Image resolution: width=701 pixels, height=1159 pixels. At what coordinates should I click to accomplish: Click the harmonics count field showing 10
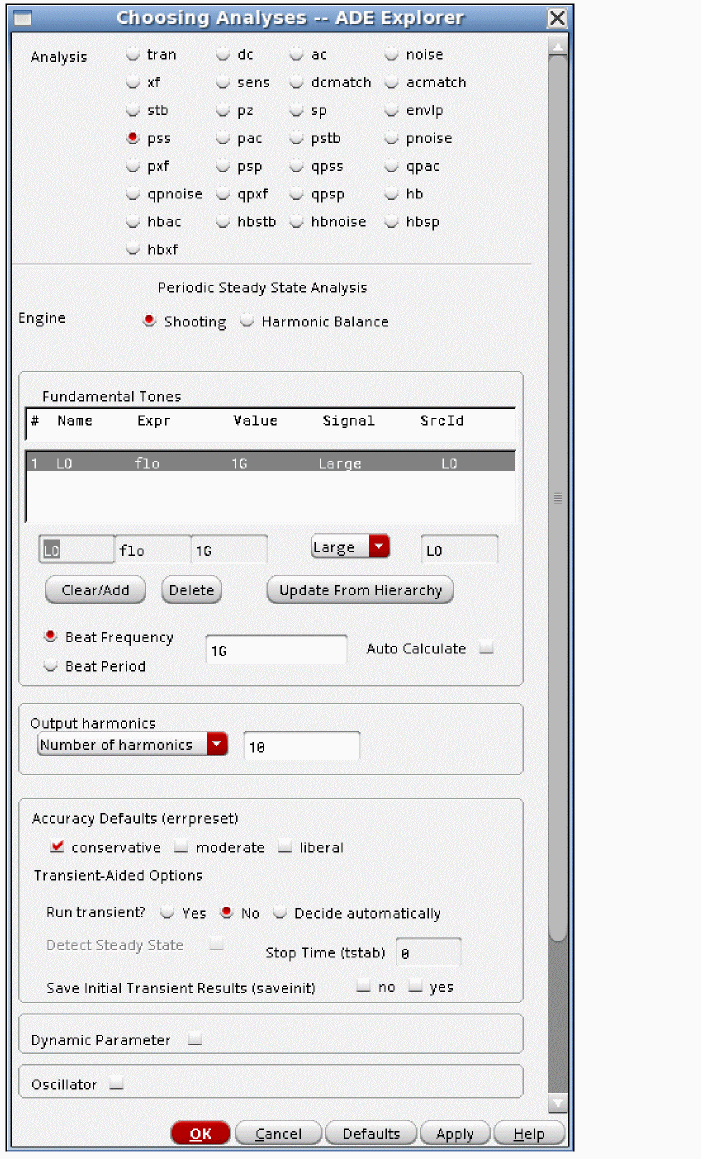click(302, 747)
